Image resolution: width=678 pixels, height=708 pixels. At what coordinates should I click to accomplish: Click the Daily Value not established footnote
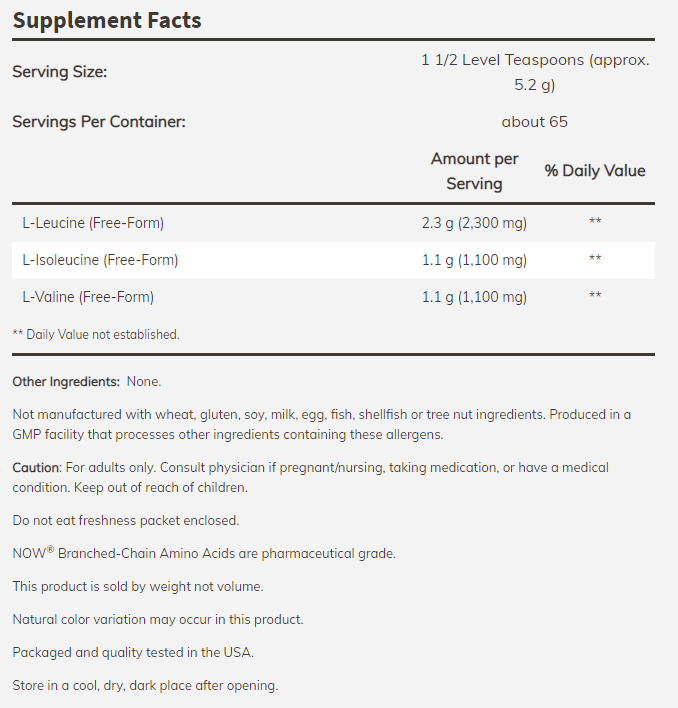click(x=96, y=335)
